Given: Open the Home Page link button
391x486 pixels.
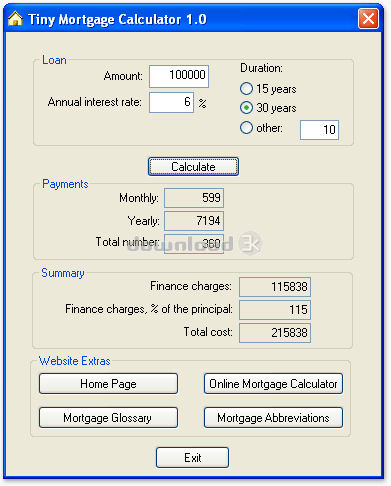Looking at the screenshot, I should tap(108, 384).
